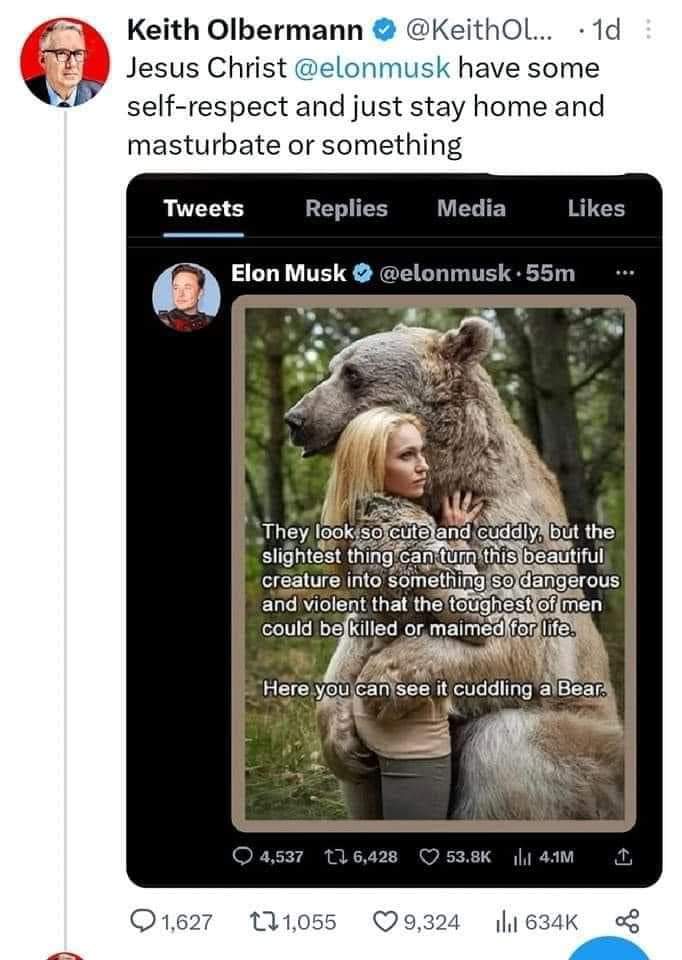
Task: Click the @elonmusk mention link
Action: coord(372,69)
